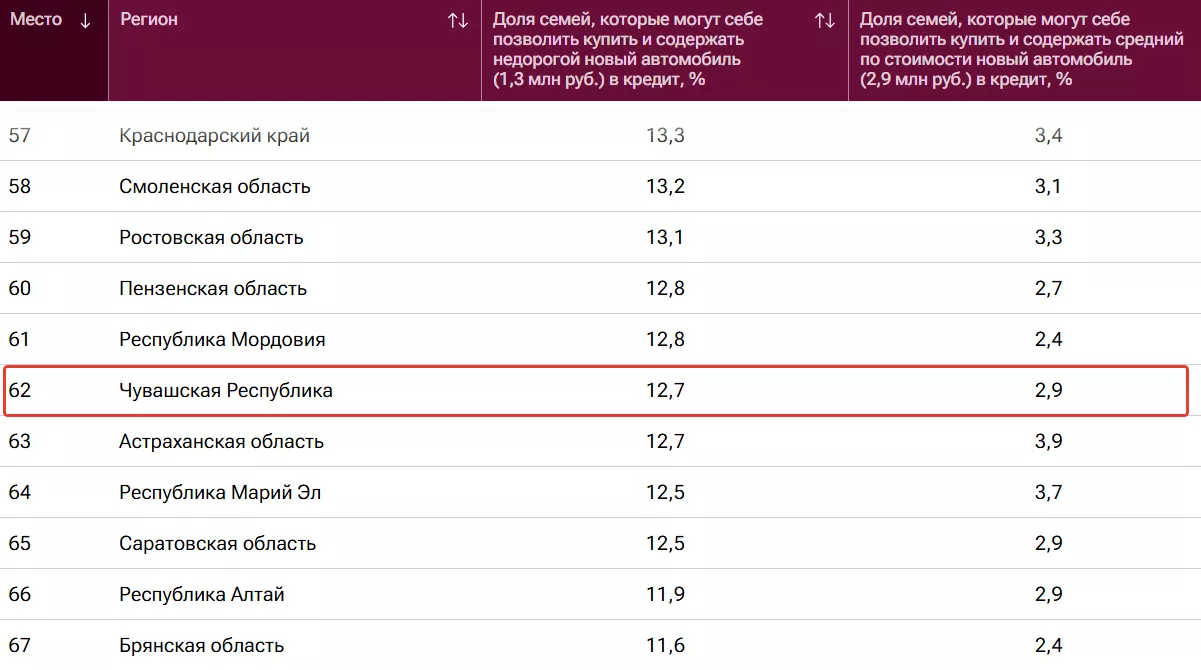Click on Ростовская область
1201x670 pixels.
pos(211,238)
